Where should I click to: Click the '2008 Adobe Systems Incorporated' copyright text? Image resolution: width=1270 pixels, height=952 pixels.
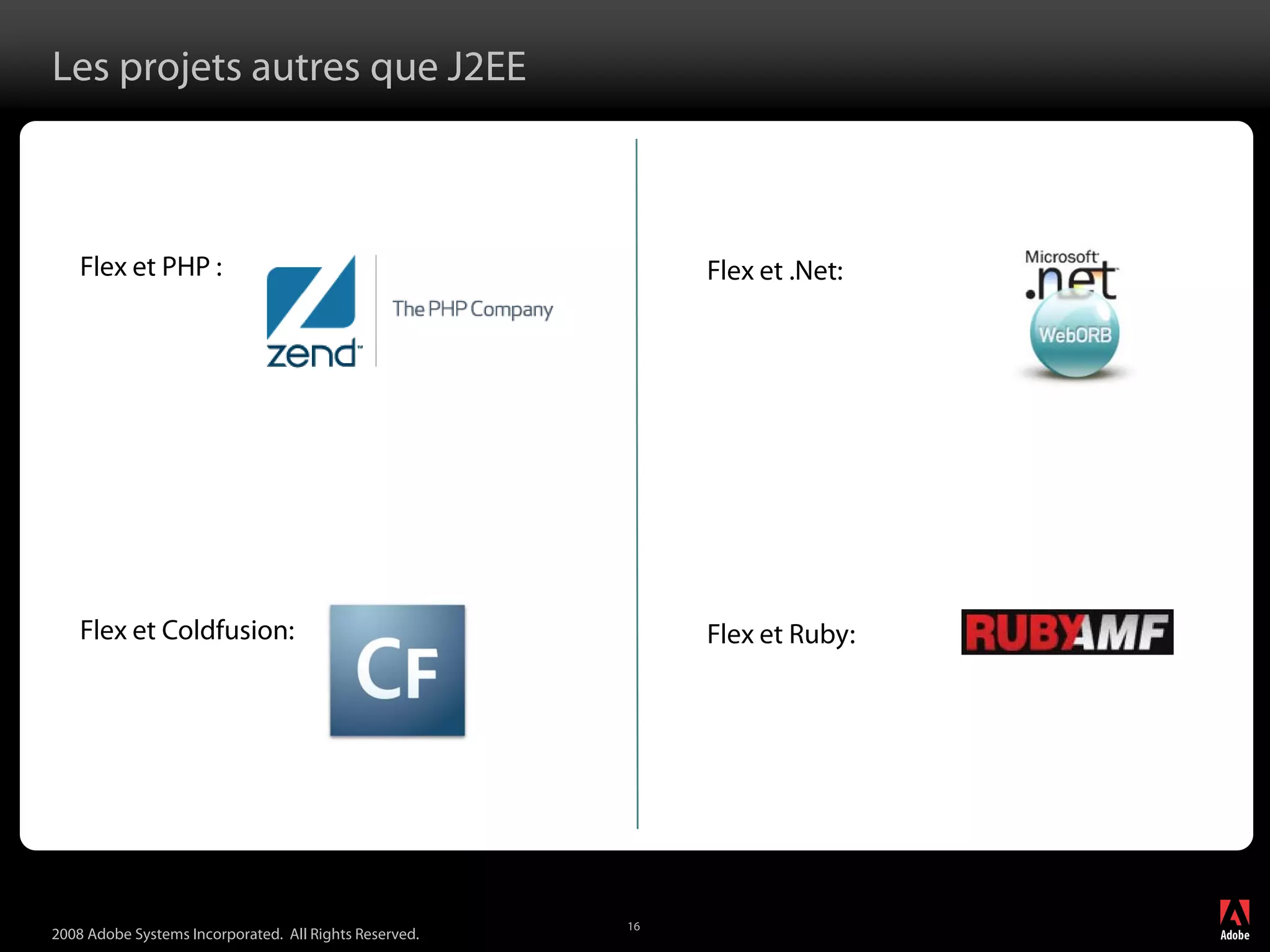tap(236, 934)
